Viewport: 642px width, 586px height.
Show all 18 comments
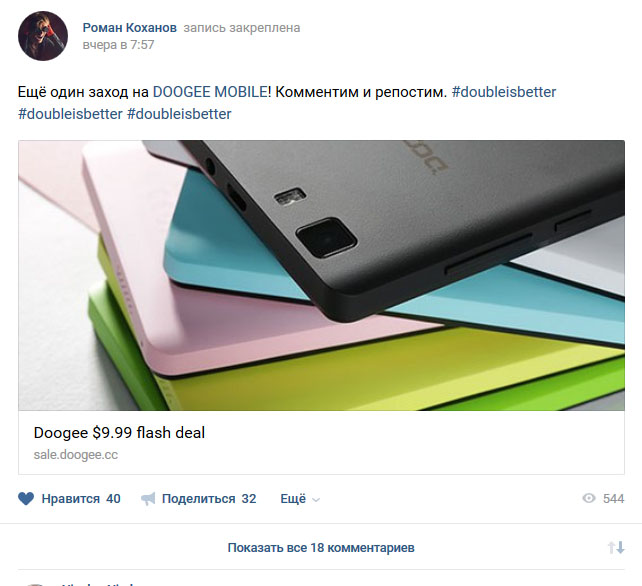(x=321, y=548)
